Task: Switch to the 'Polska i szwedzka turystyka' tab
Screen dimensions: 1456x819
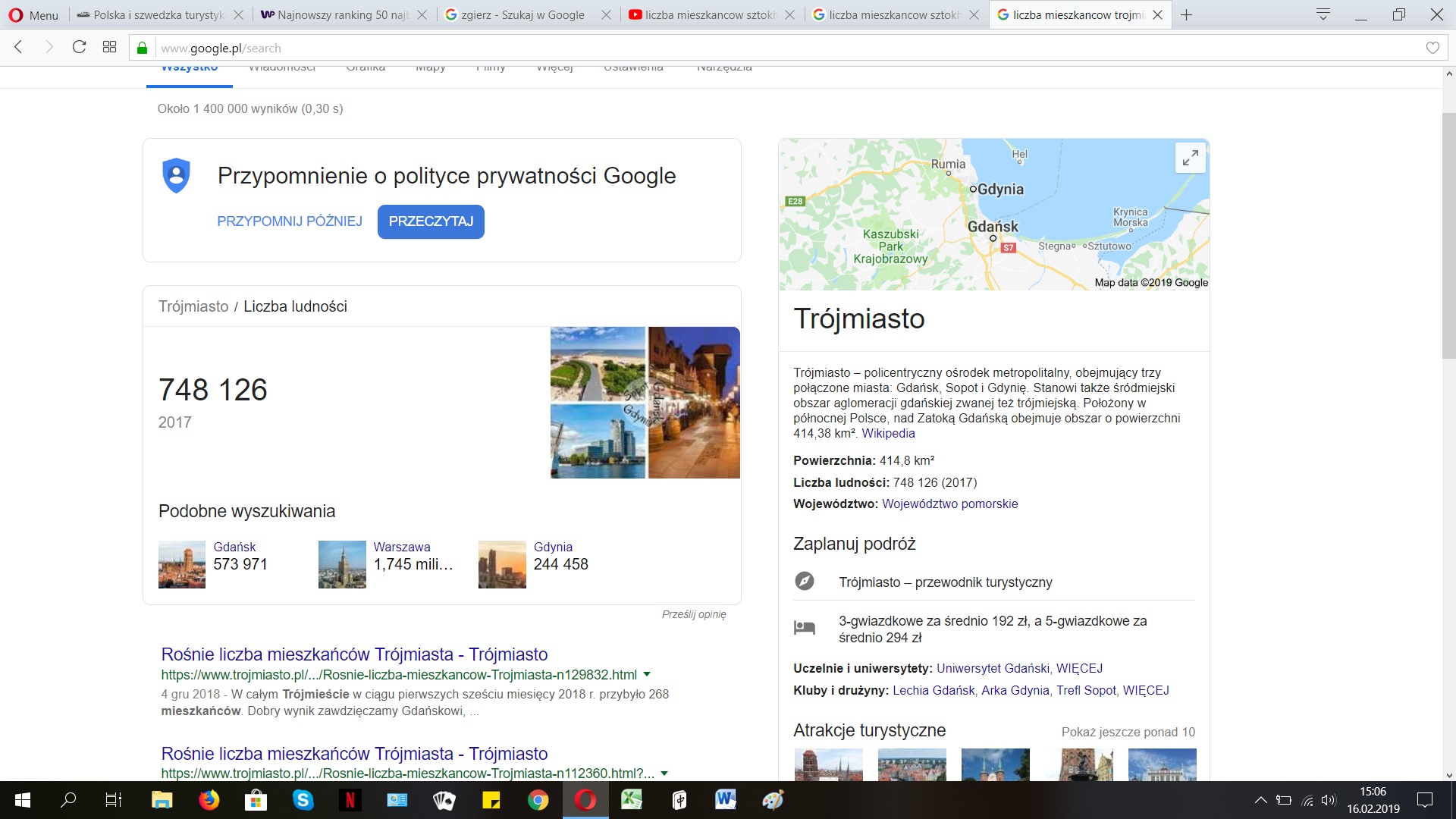Action: coord(159,14)
